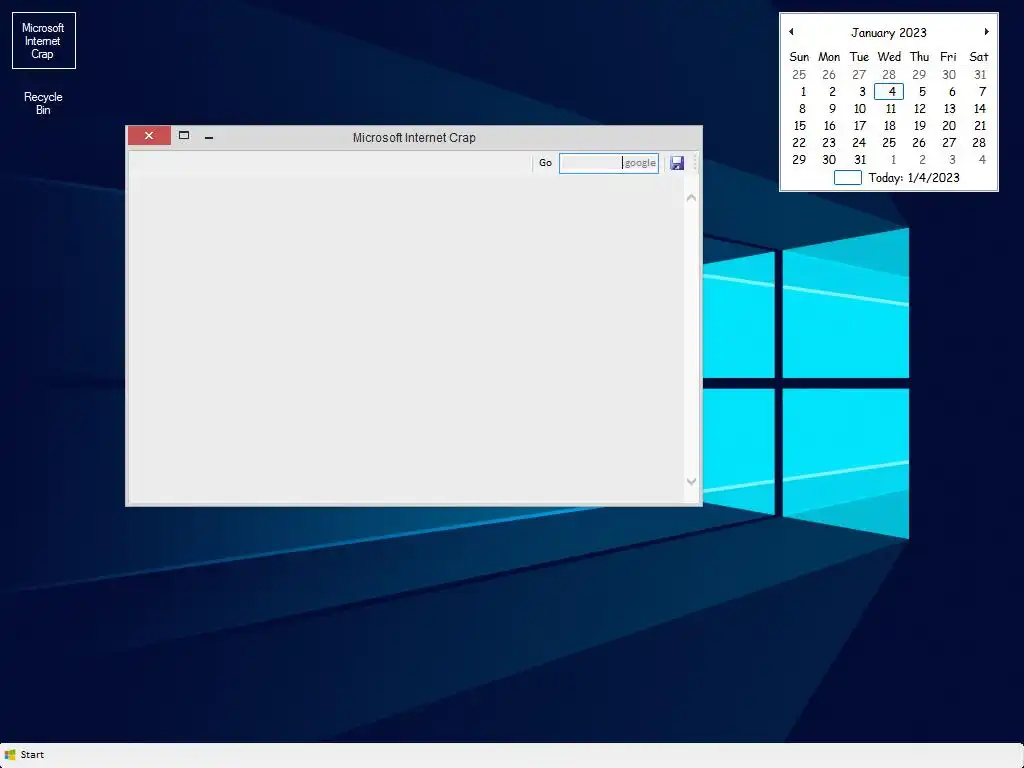Open toolbar overflow grip next to save icon
The width and height of the screenshot is (1024, 768).
[695, 163]
